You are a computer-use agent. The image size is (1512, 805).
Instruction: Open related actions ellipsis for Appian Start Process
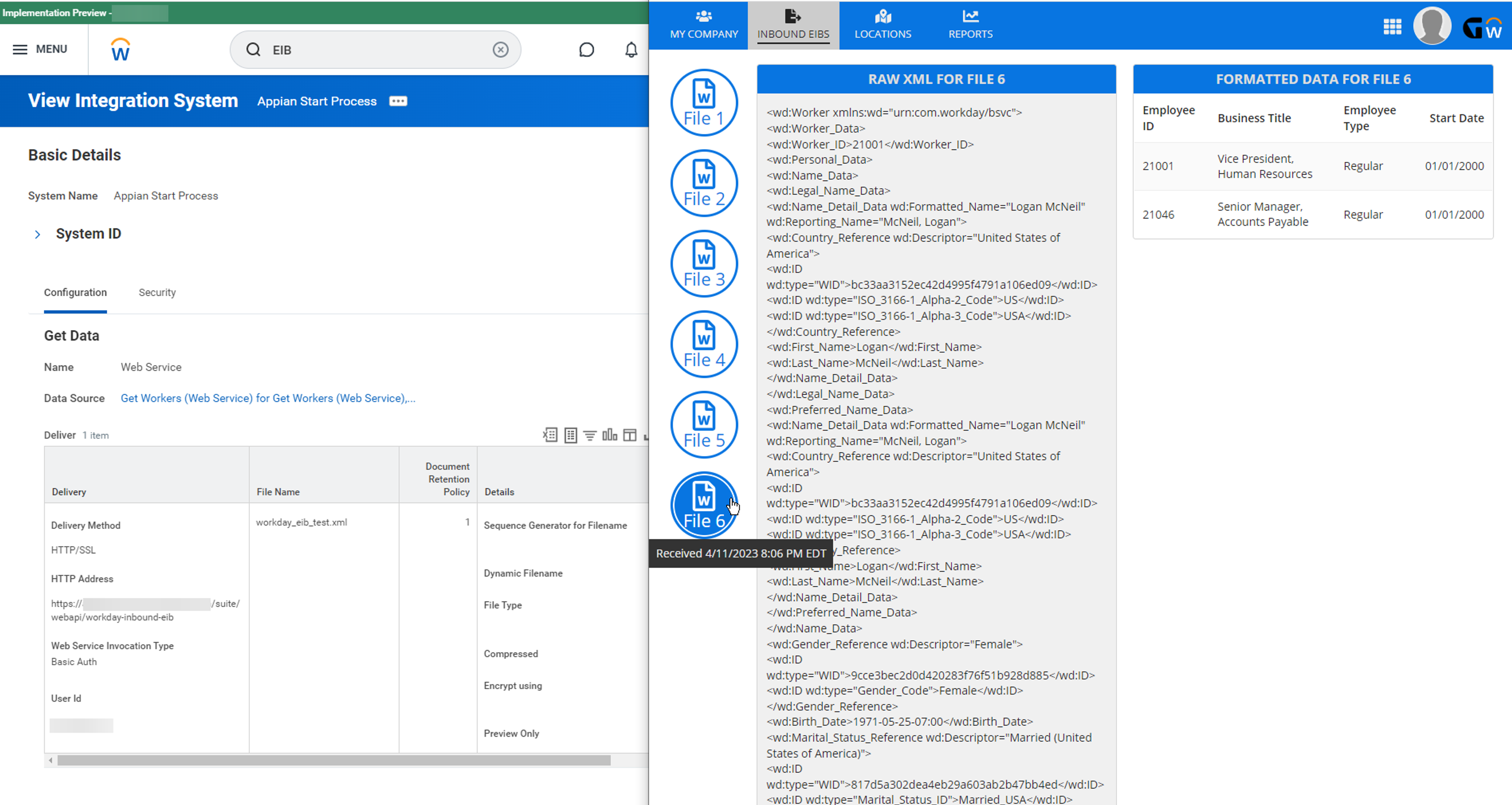point(398,101)
